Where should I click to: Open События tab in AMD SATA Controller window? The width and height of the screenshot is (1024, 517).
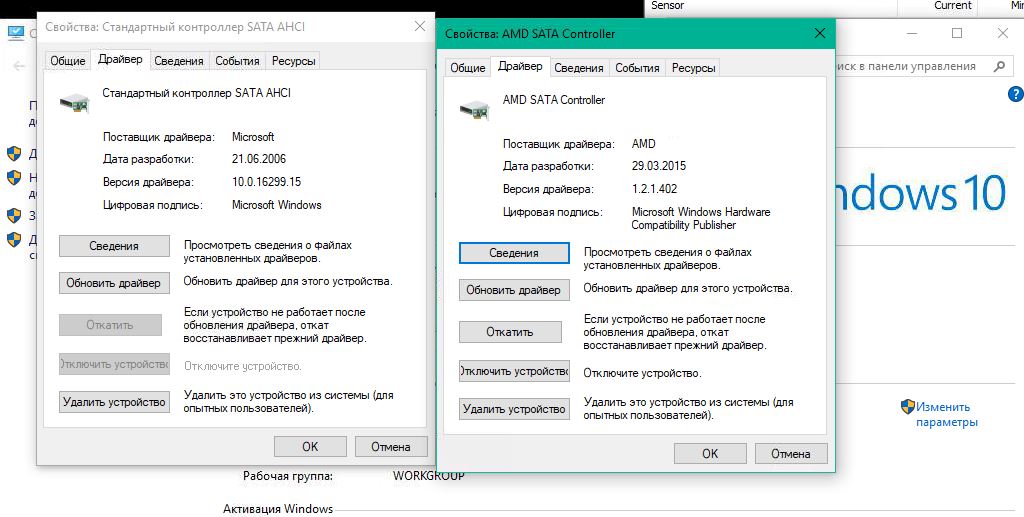637,67
